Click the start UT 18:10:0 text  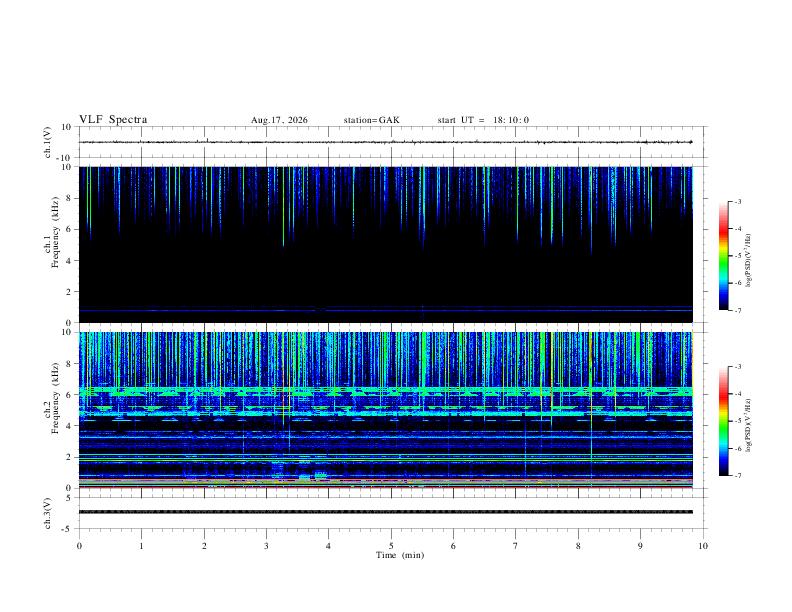coord(483,120)
